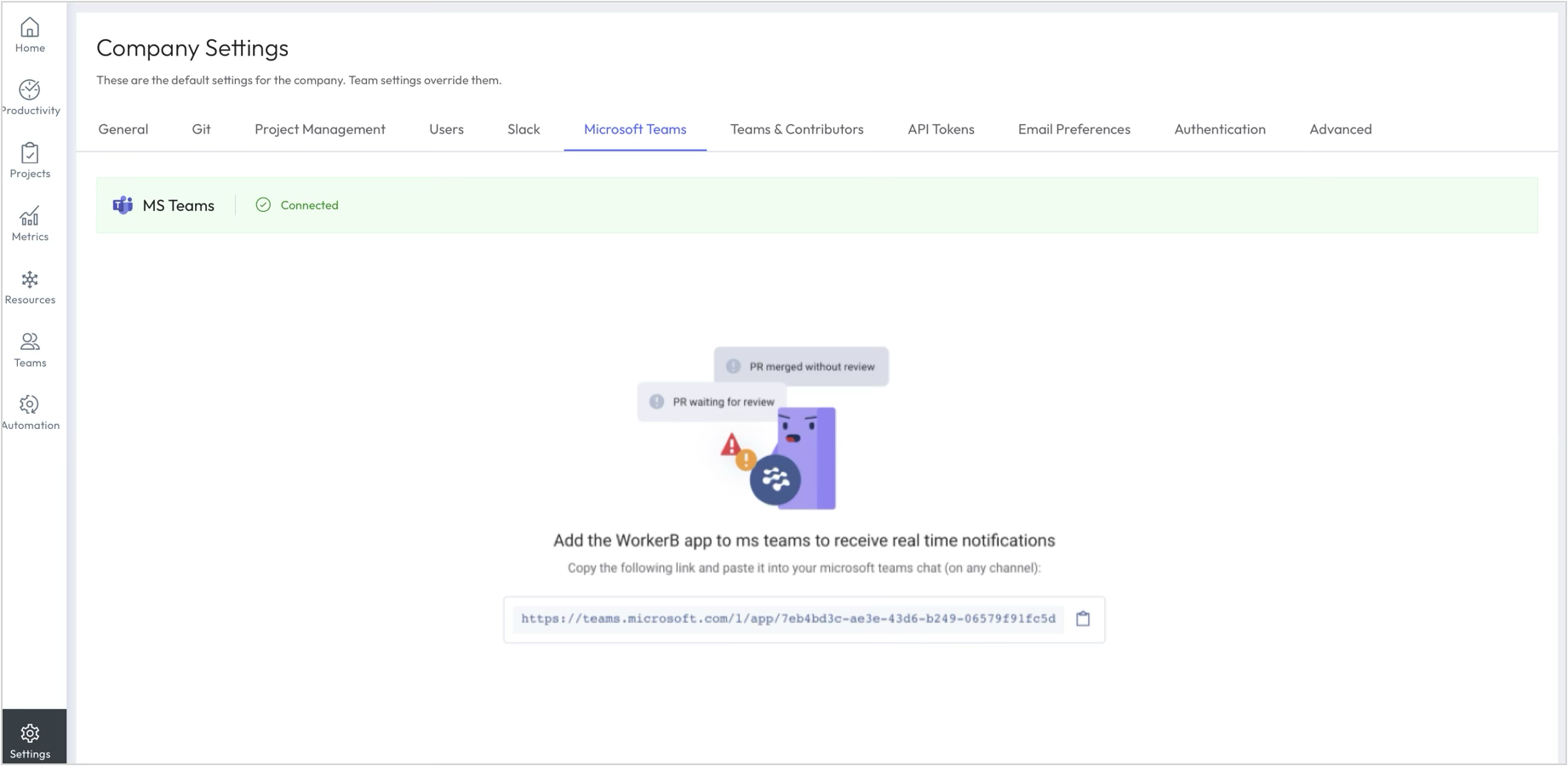This screenshot has width=1568, height=766.
Task: Click the MS Teams logo icon
Action: pos(123,205)
